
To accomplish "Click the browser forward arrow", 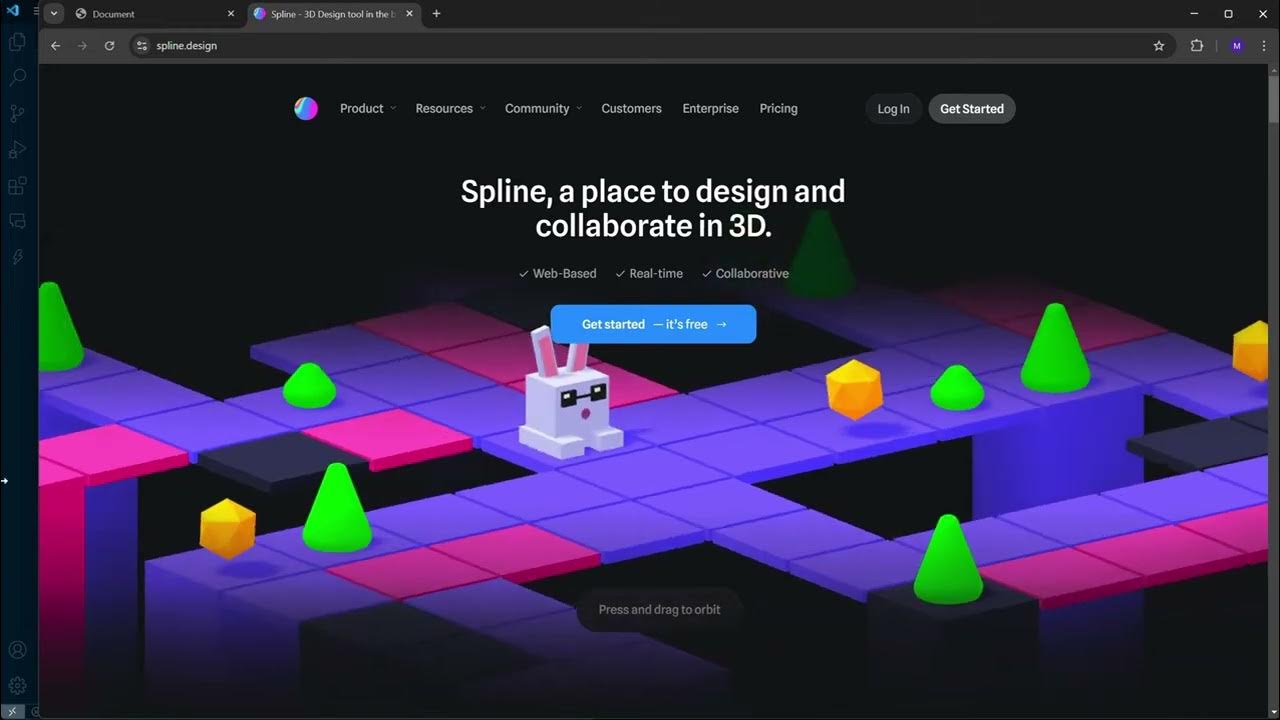I will (82, 46).
